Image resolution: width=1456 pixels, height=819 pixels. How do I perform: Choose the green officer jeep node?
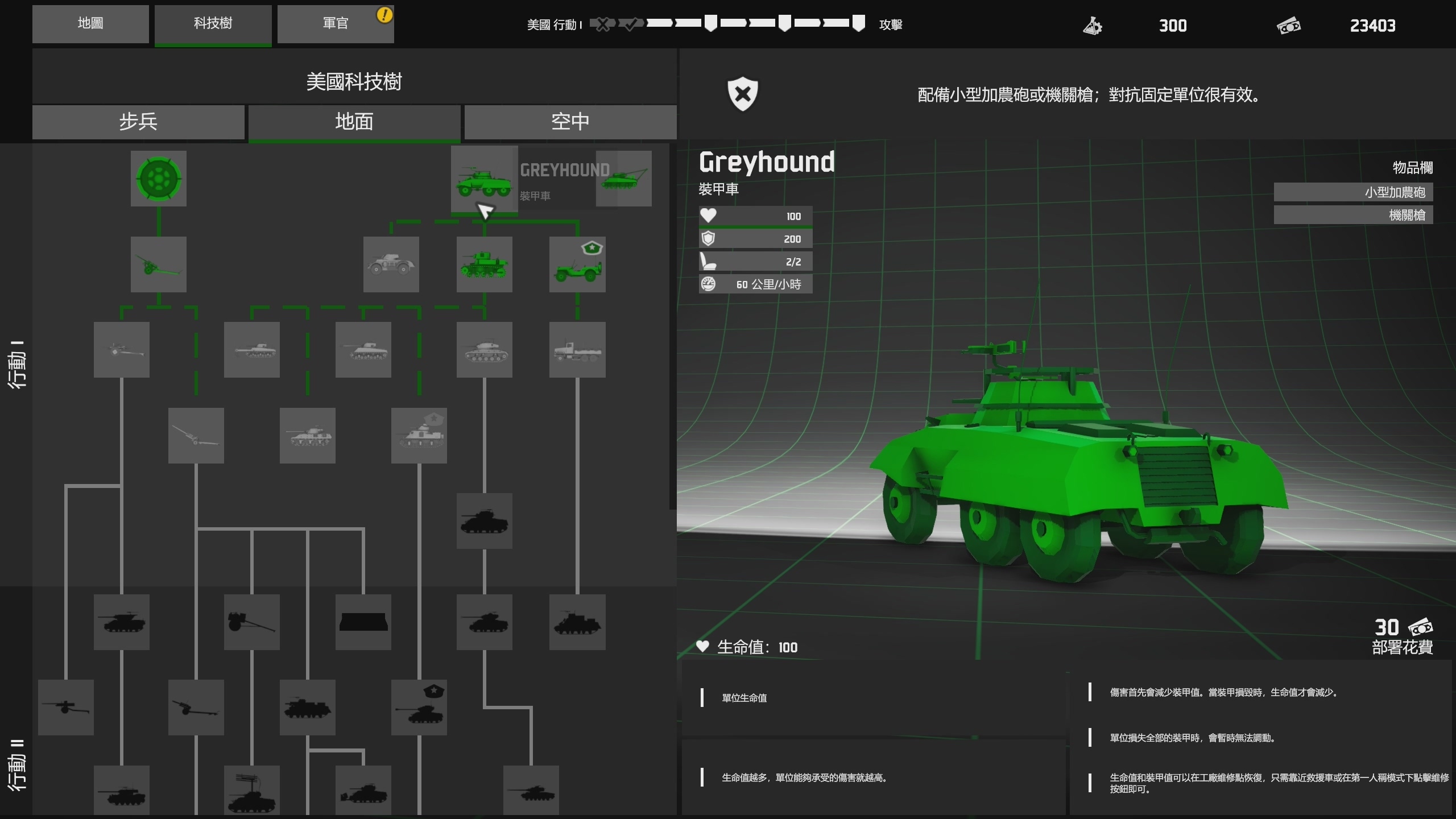click(x=577, y=264)
